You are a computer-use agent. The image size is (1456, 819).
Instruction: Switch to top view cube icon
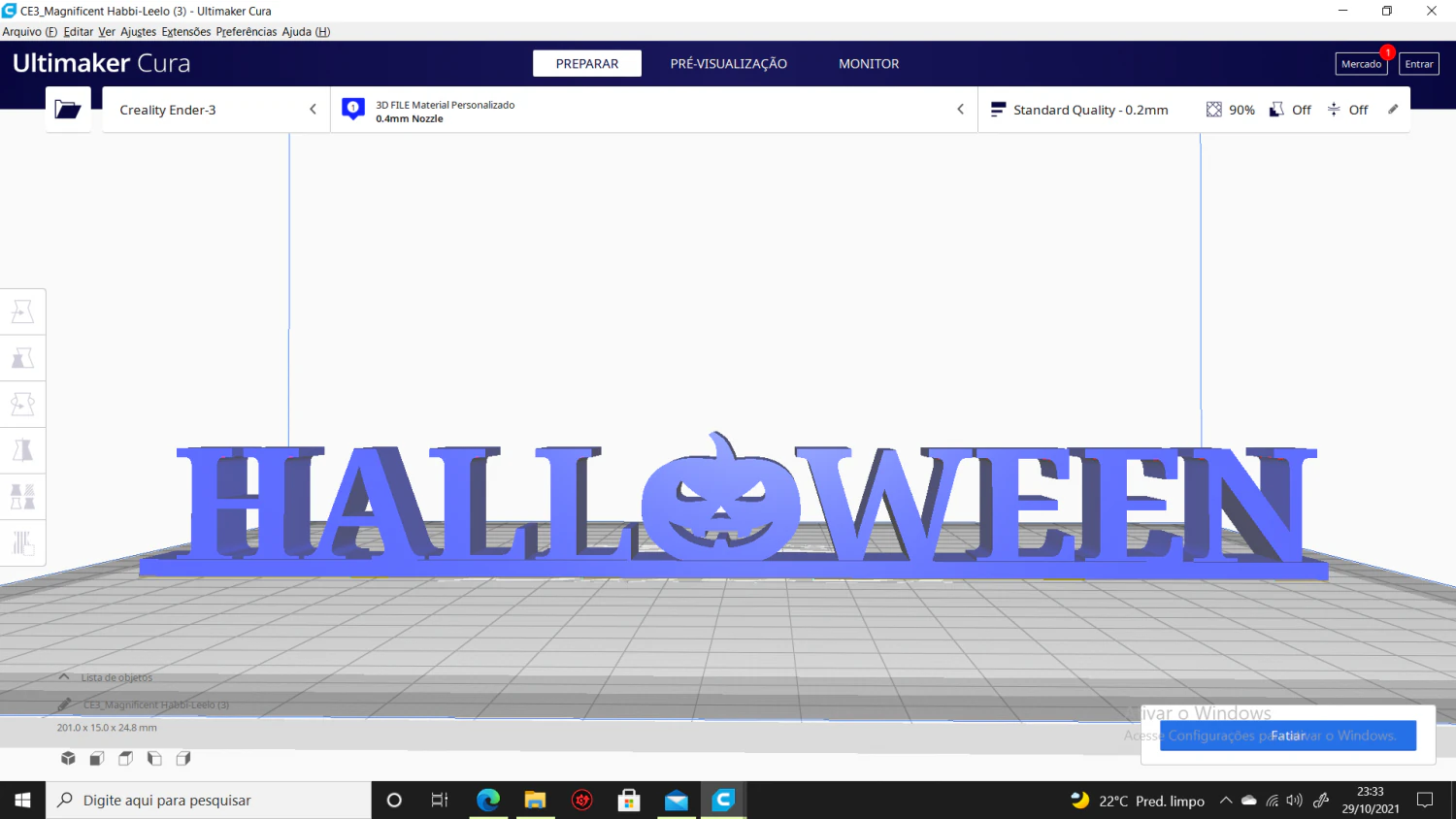125,758
